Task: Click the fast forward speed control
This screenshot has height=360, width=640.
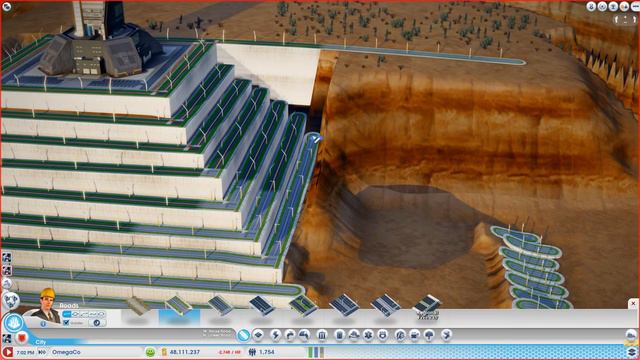Action: (42, 352)
